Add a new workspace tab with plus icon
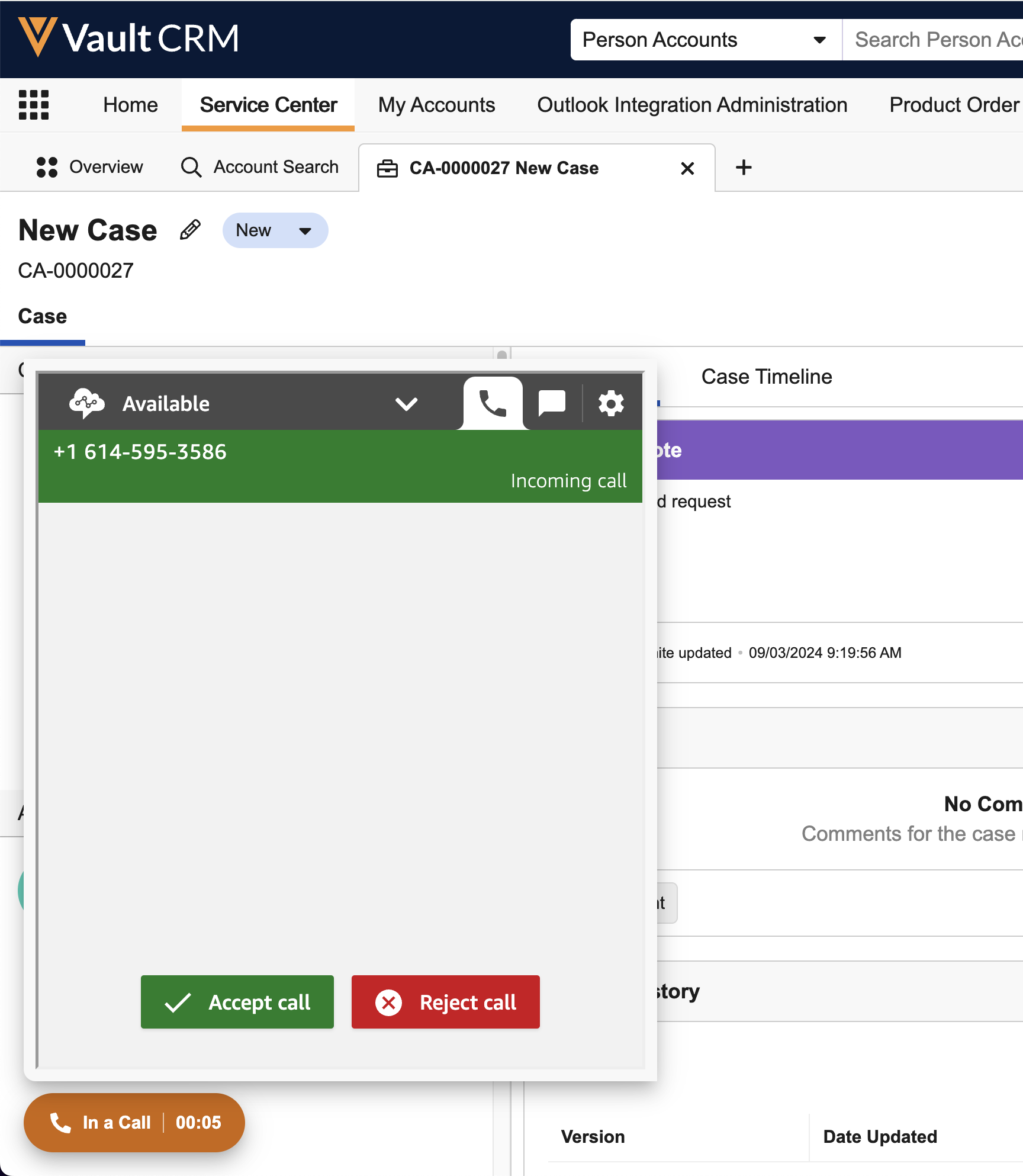The width and height of the screenshot is (1023, 1176). (744, 168)
